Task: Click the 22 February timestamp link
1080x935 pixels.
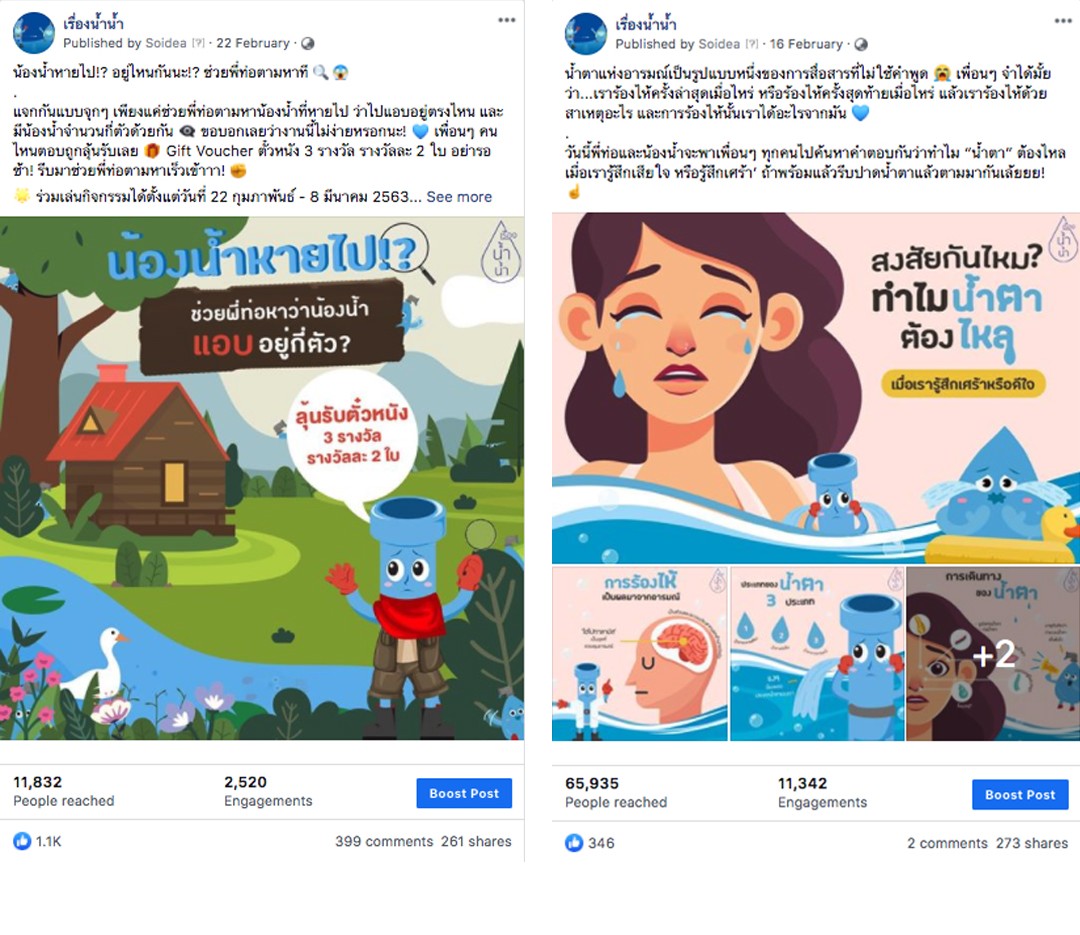Action: tap(253, 43)
